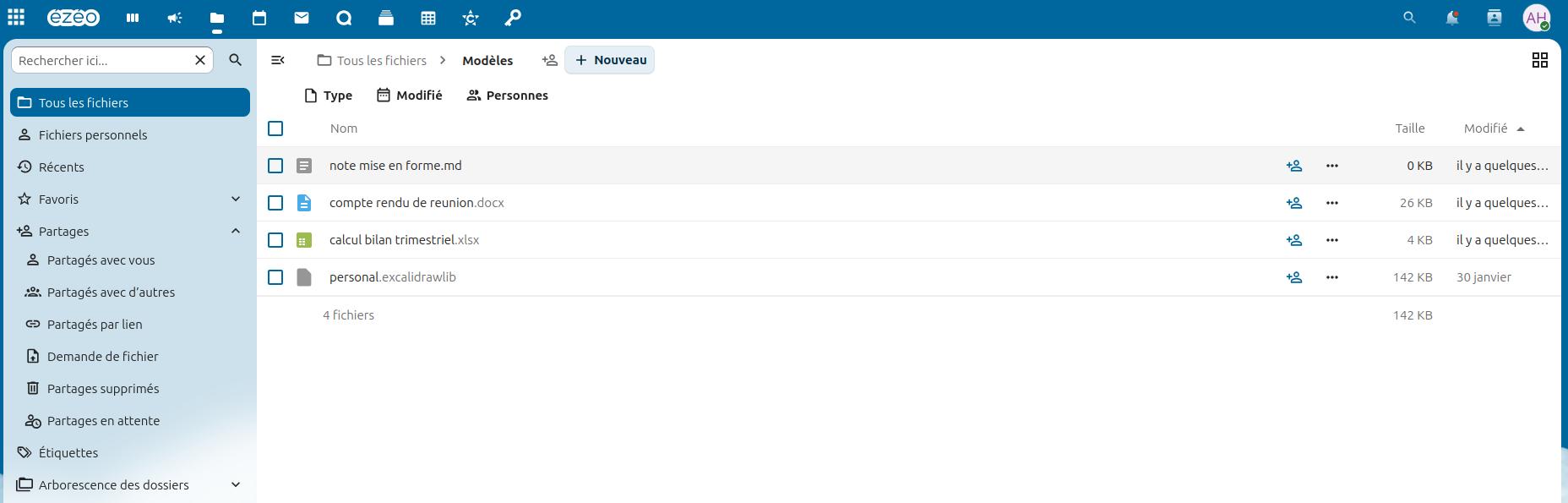The height and width of the screenshot is (503, 1568).
Task: Click the ezeo logo
Action: pos(73,17)
